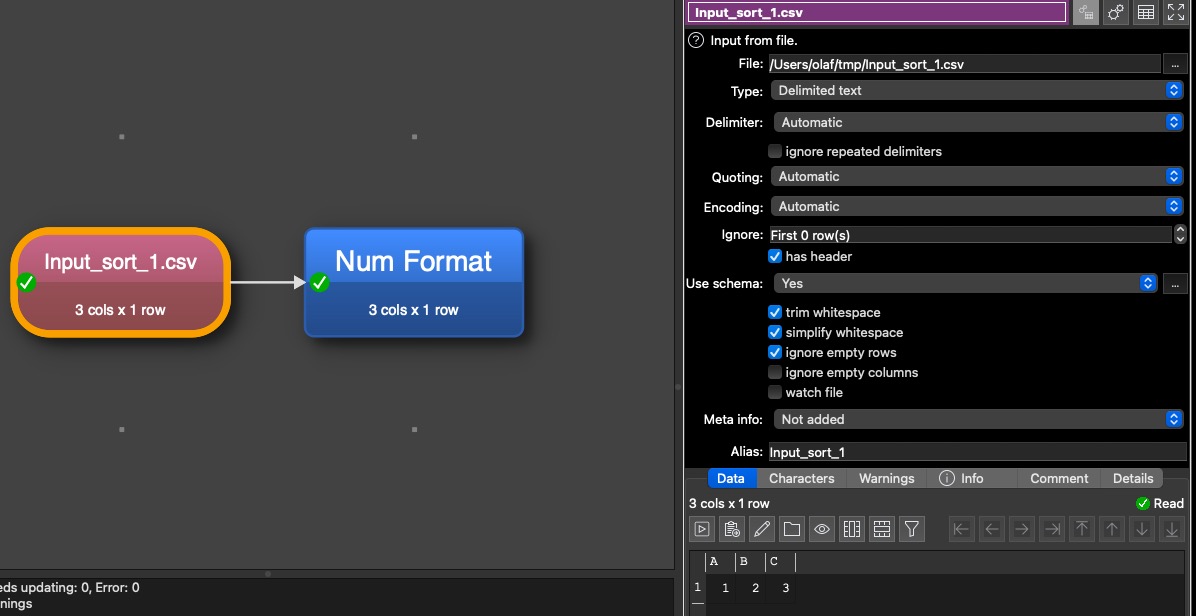
Task: Switch to the Info tab
Action: pos(972,479)
